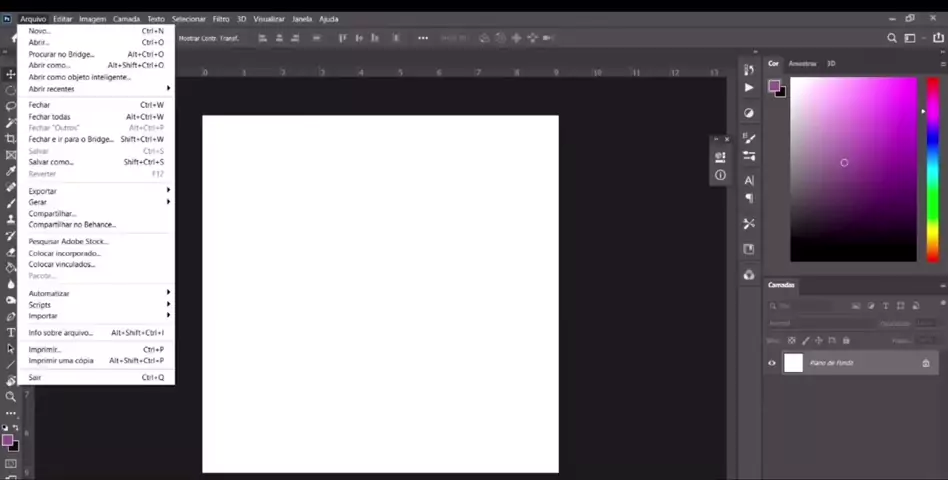Viewport: 948px width, 480px height.
Task: Open the search magnifier icon top right
Action: 892,38
